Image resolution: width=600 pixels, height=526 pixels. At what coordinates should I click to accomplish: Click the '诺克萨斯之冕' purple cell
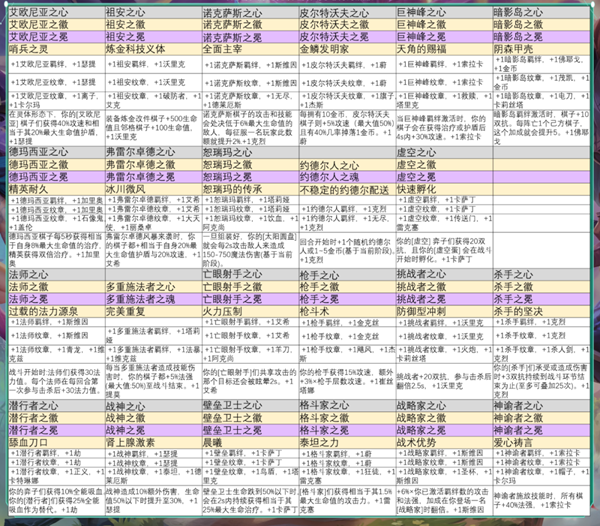coord(250,37)
